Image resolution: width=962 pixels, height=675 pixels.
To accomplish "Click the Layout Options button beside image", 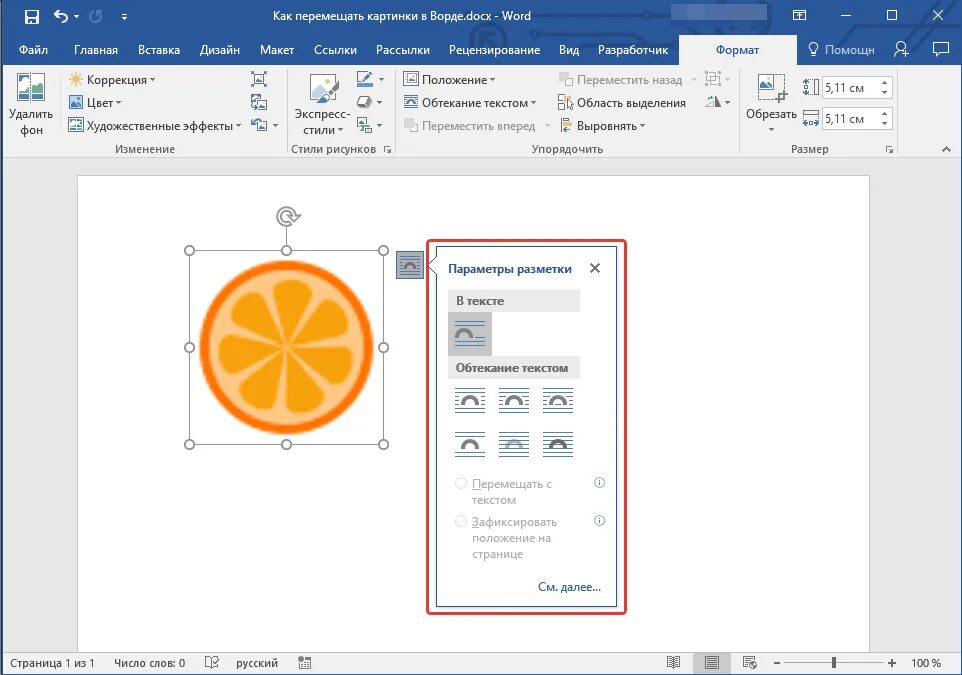I will pos(410,265).
